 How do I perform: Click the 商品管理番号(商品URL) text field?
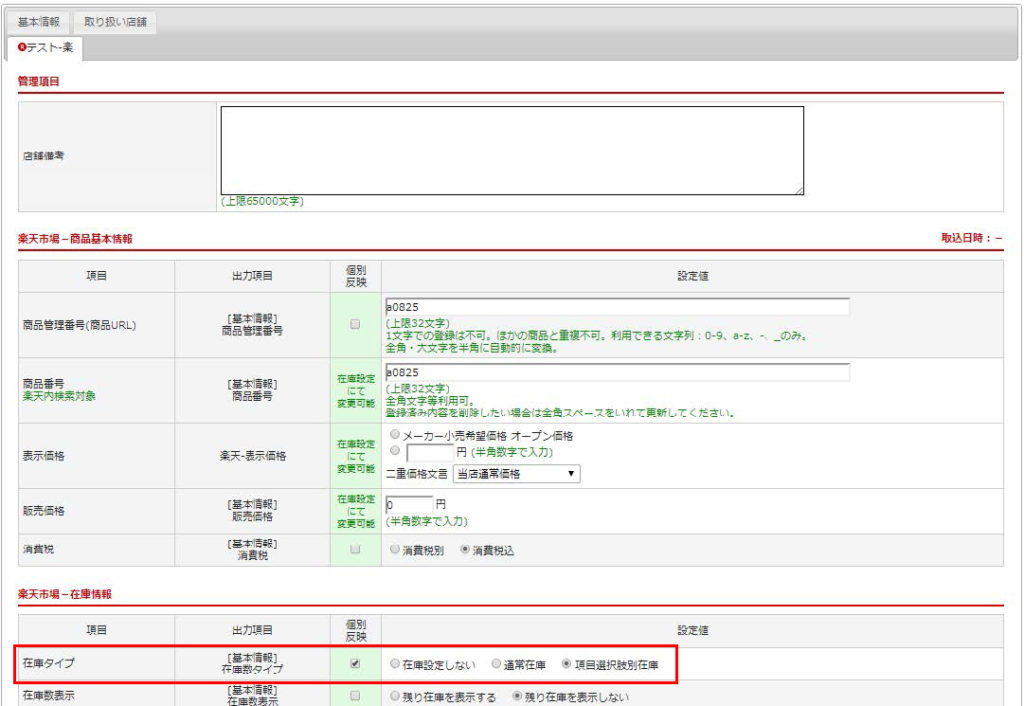pyautogui.click(x=616, y=307)
